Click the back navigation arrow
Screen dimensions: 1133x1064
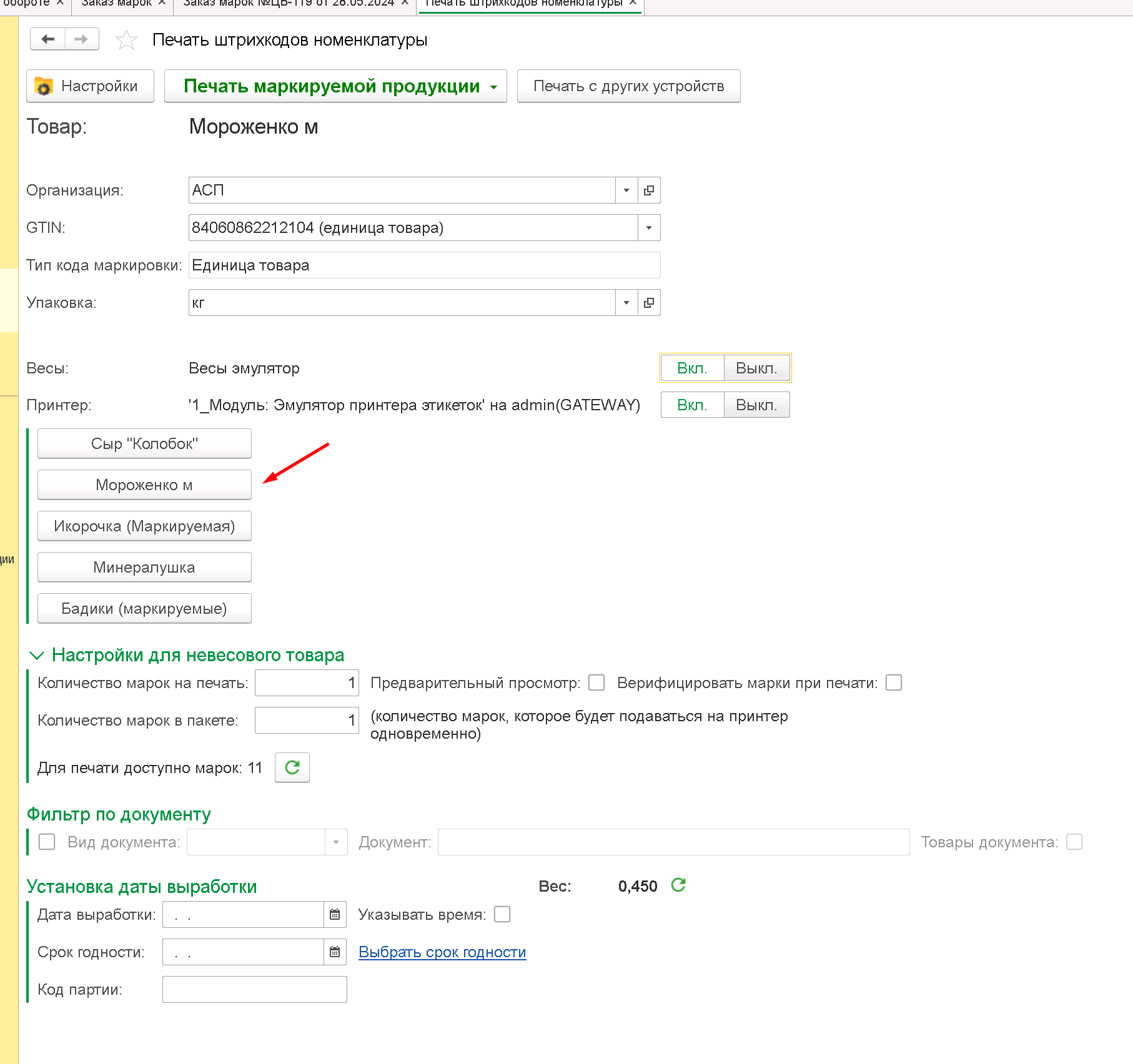coord(48,39)
